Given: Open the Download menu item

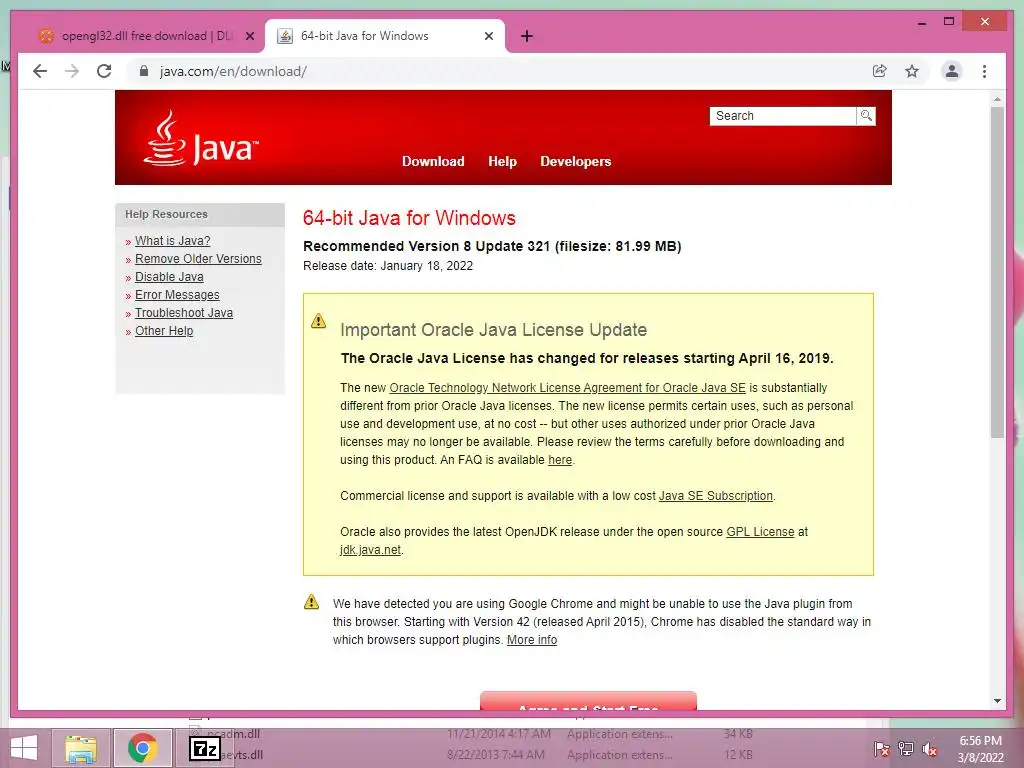Looking at the screenshot, I should pyautogui.click(x=433, y=161).
